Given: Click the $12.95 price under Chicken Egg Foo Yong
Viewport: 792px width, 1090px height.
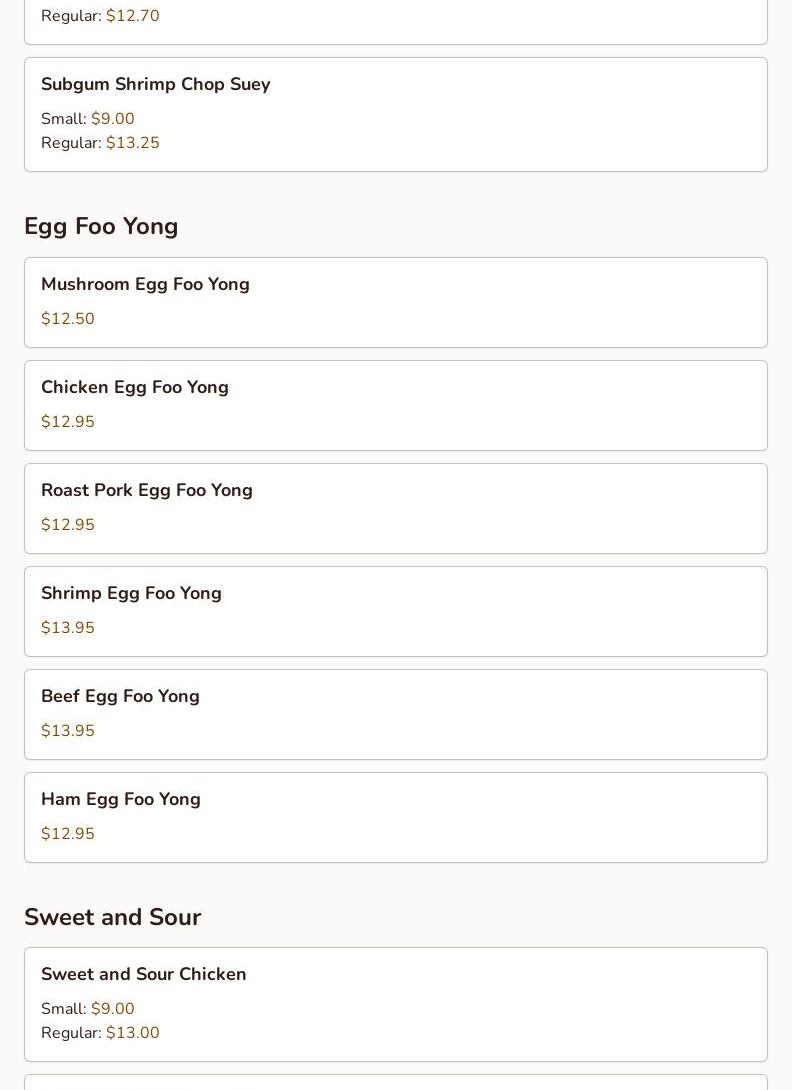Looking at the screenshot, I should [x=68, y=422].
